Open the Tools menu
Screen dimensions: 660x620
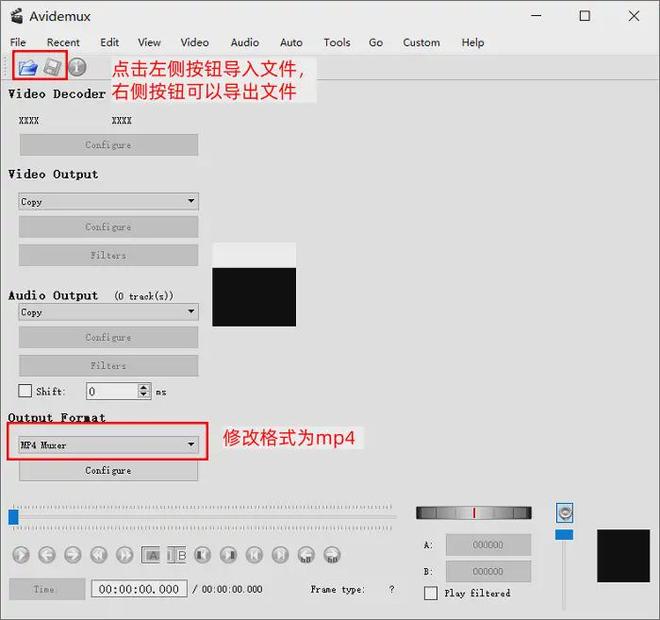point(337,43)
